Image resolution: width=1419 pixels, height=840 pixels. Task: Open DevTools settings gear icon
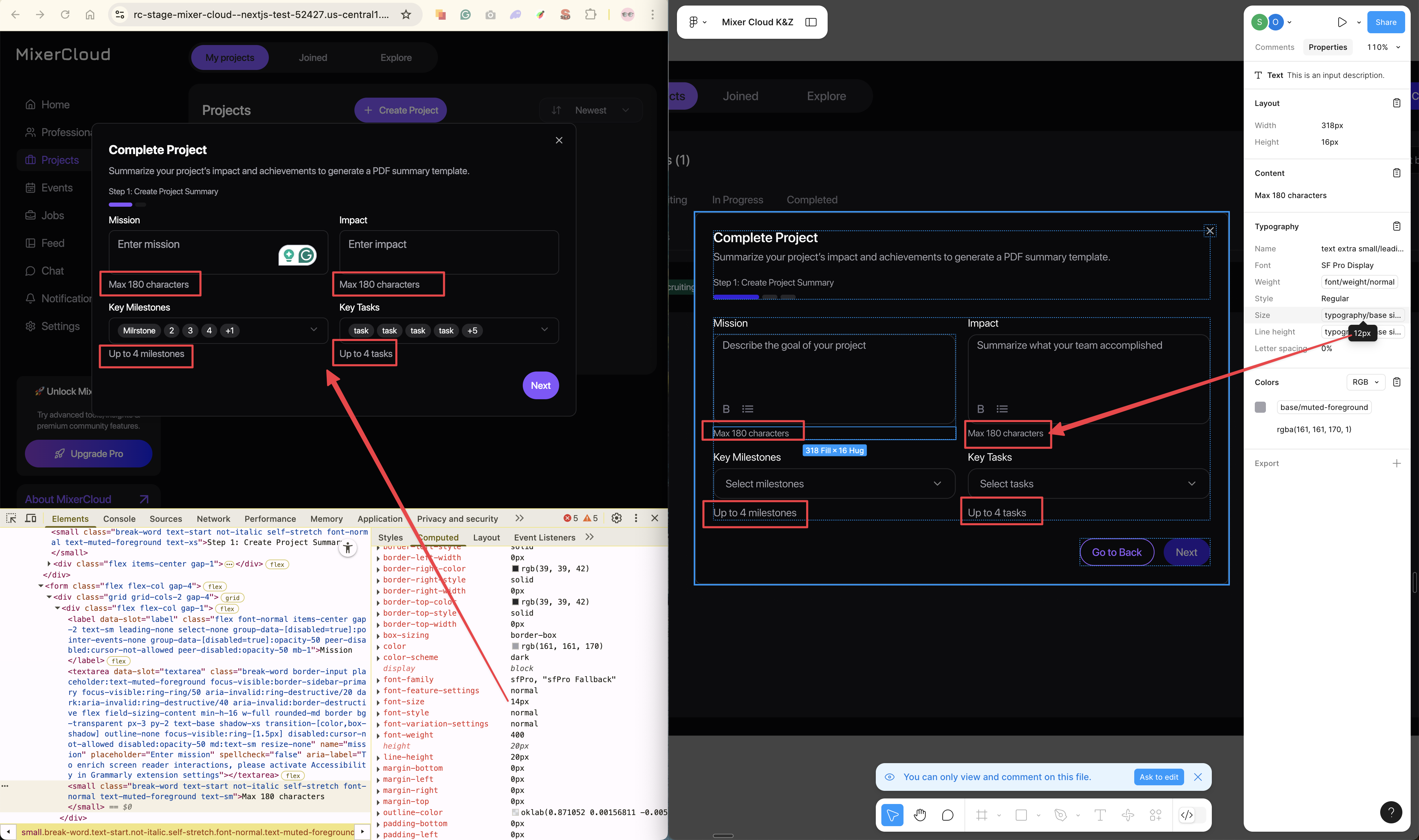coord(617,518)
